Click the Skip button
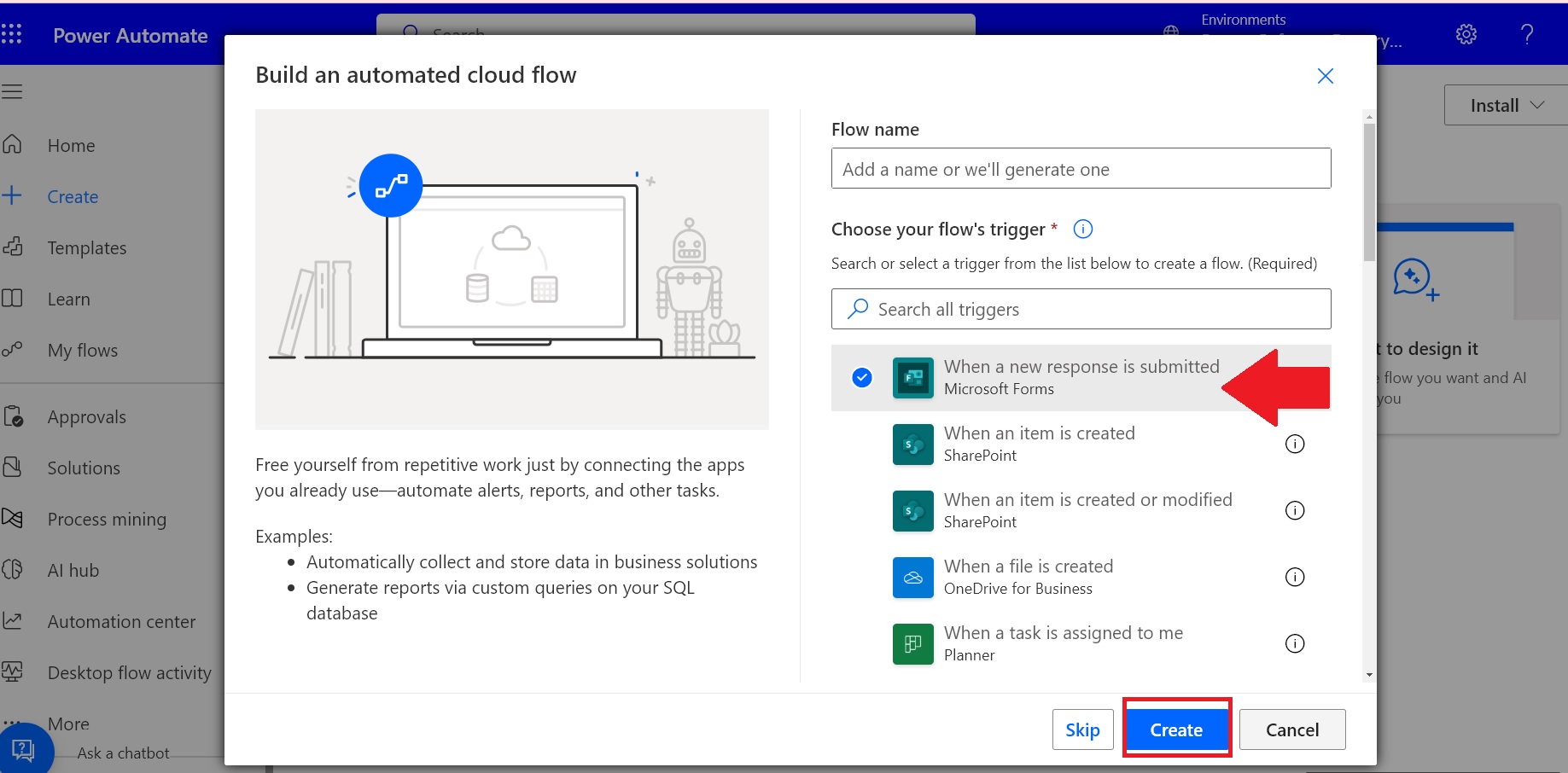Image resolution: width=1568 pixels, height=773 pixels. (x=1082, y=729)
